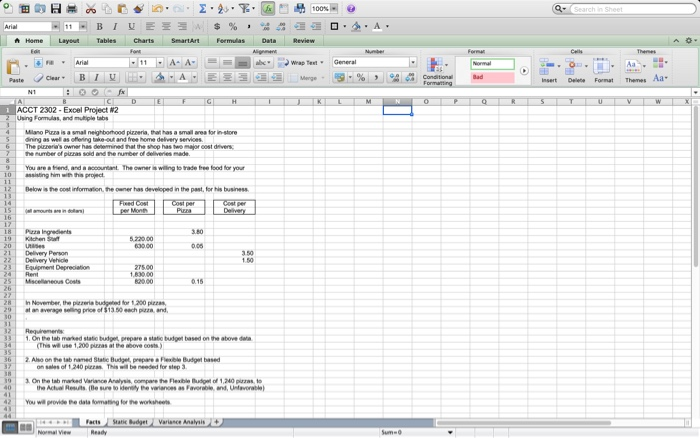This screenshot has width=700, height=438.
Task: Switch to Page Layout view button
Action: (x=26, y=427)
